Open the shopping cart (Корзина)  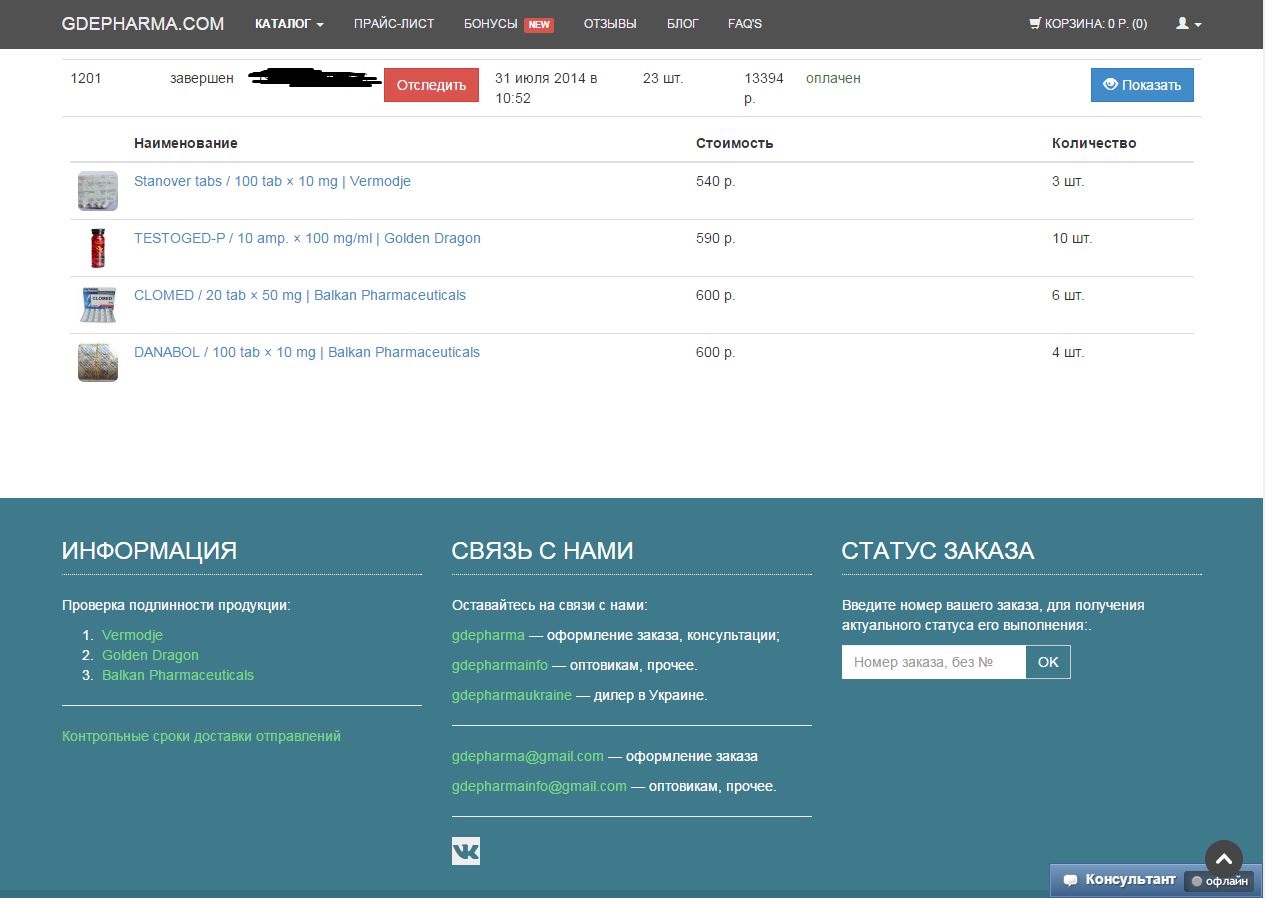tap(1088, 24)
